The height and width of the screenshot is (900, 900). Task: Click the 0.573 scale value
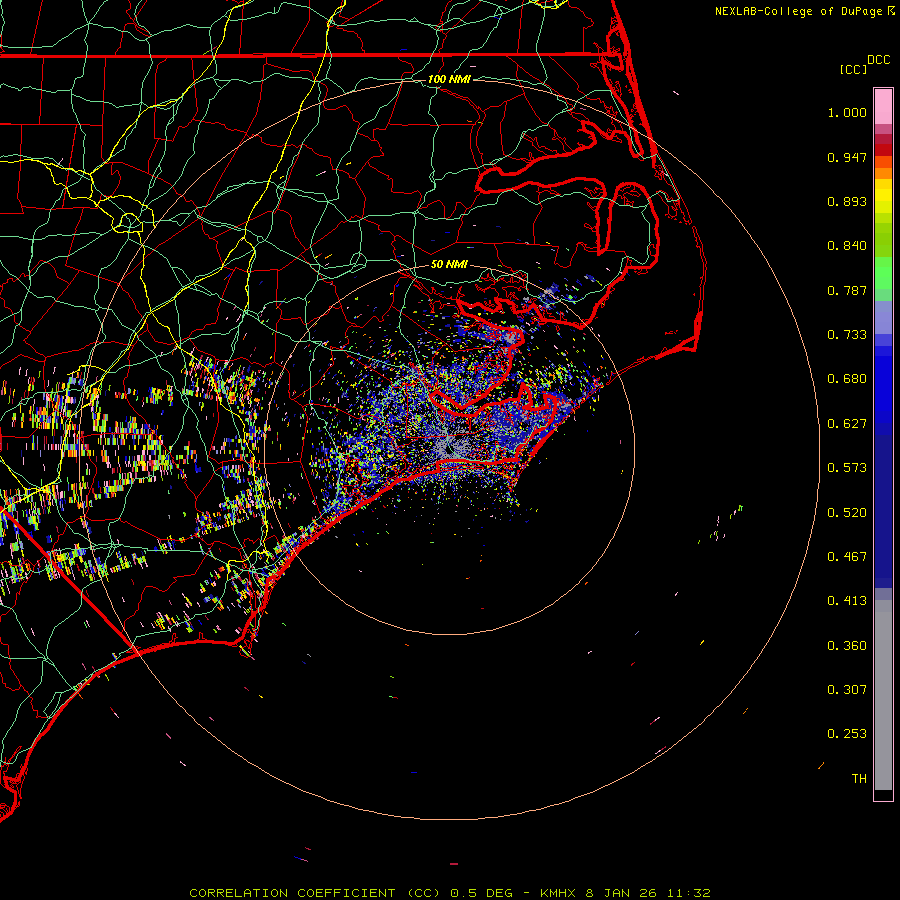847,468
